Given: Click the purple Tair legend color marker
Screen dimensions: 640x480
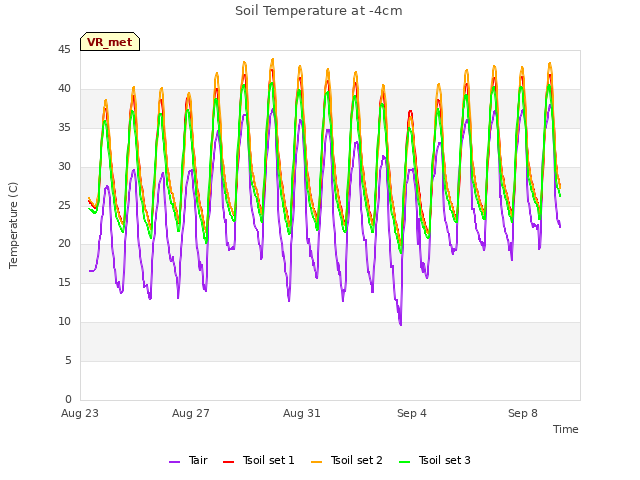Looking at the screenshot, I should coord(174,462).
